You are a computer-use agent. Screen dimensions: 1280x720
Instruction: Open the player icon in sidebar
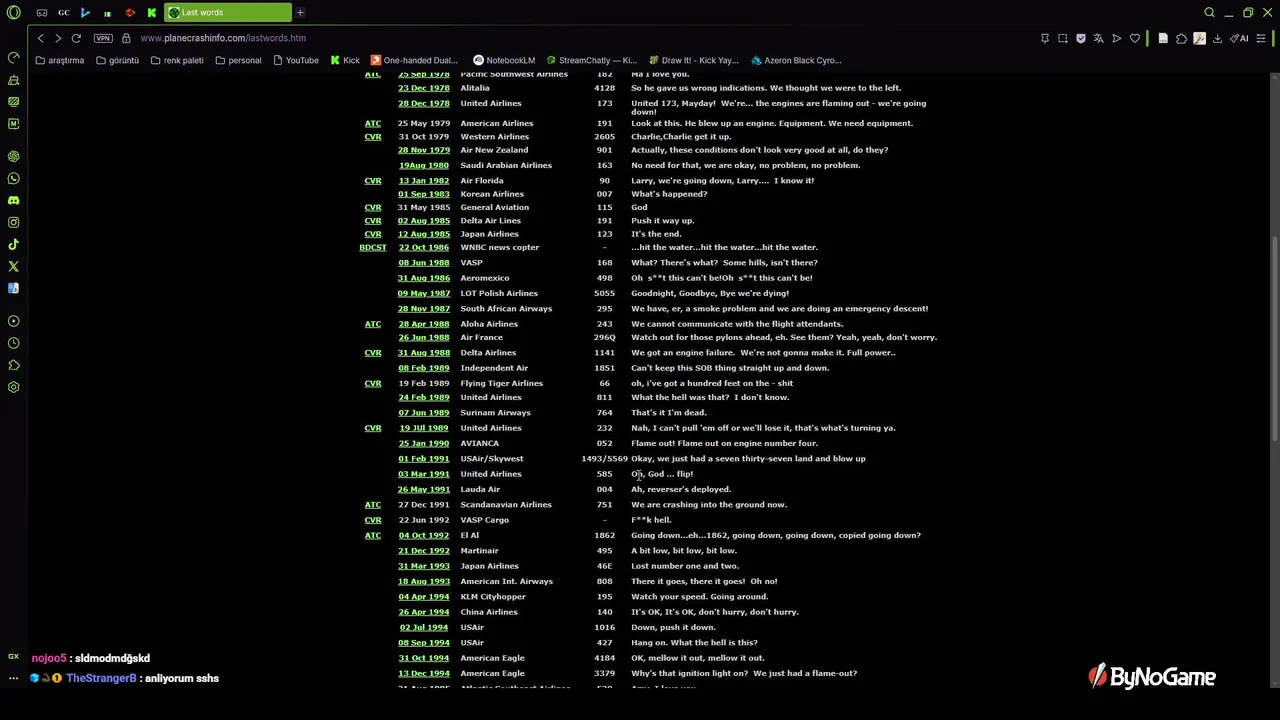[13, 321]
